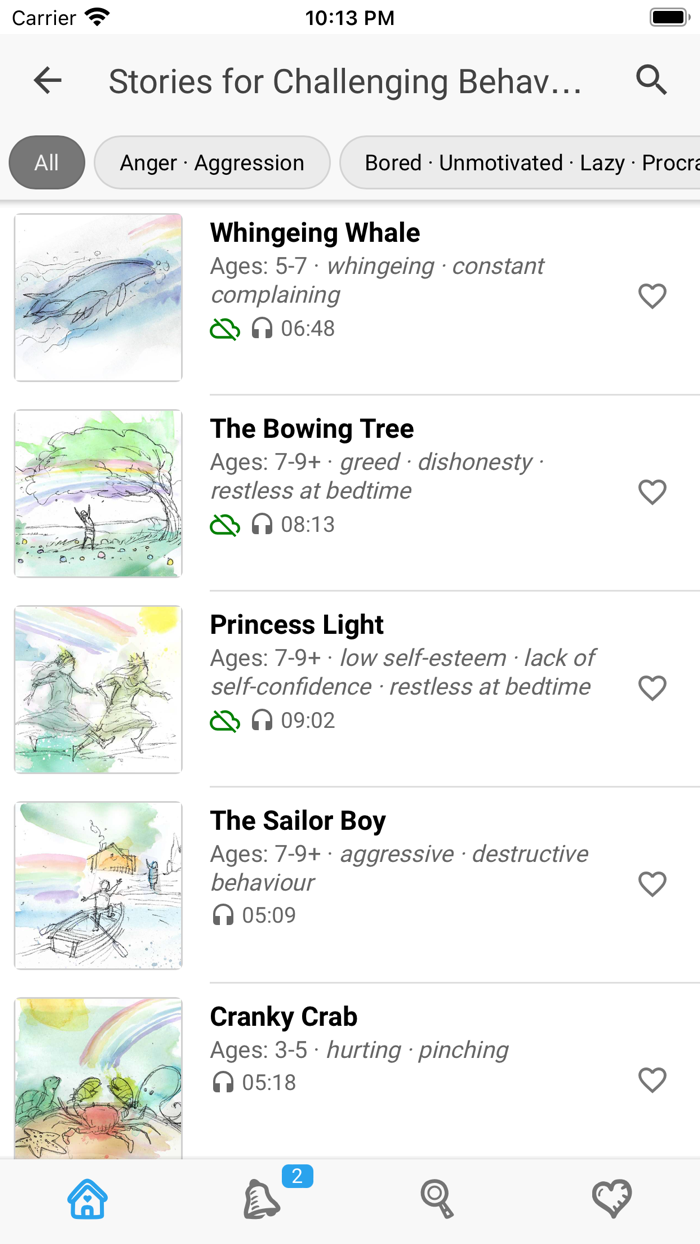Select the All filter chip
Screen dimensions: 700x1244
tap(46, 162)
